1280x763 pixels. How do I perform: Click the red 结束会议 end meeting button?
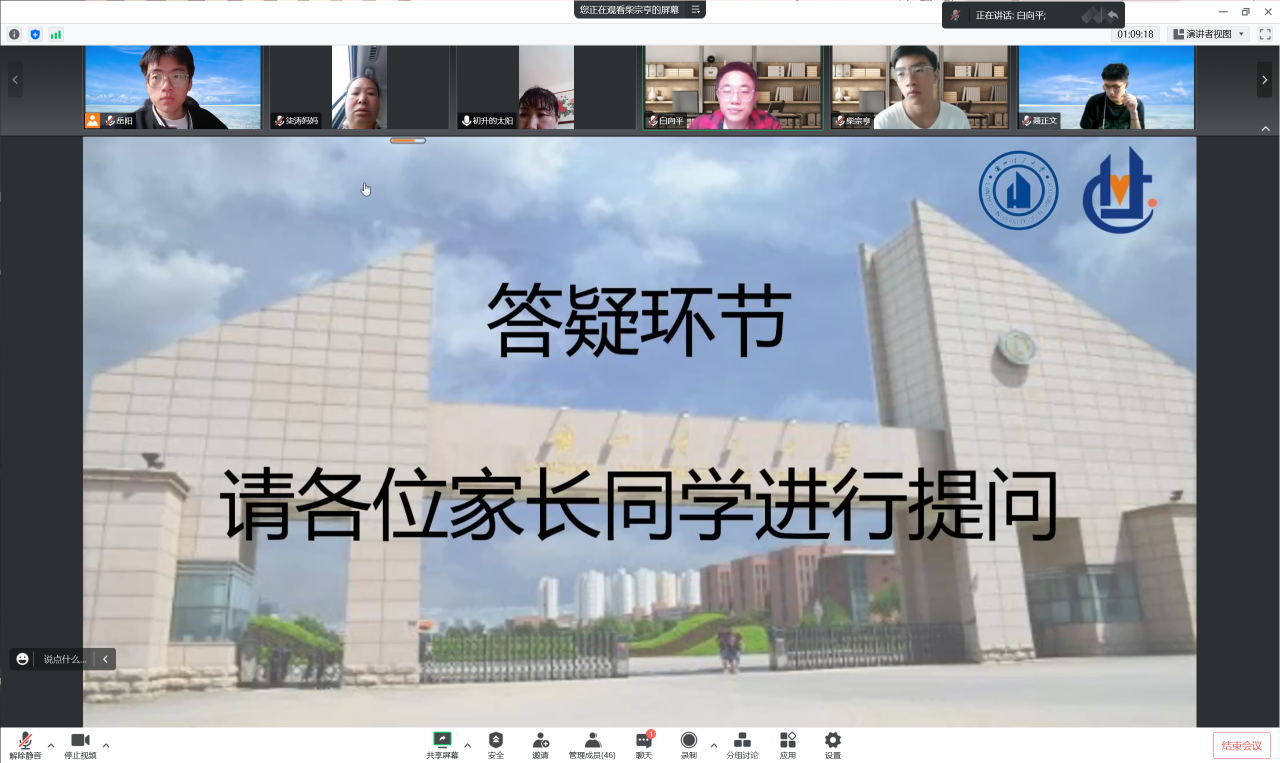(x=1242, y=746)
